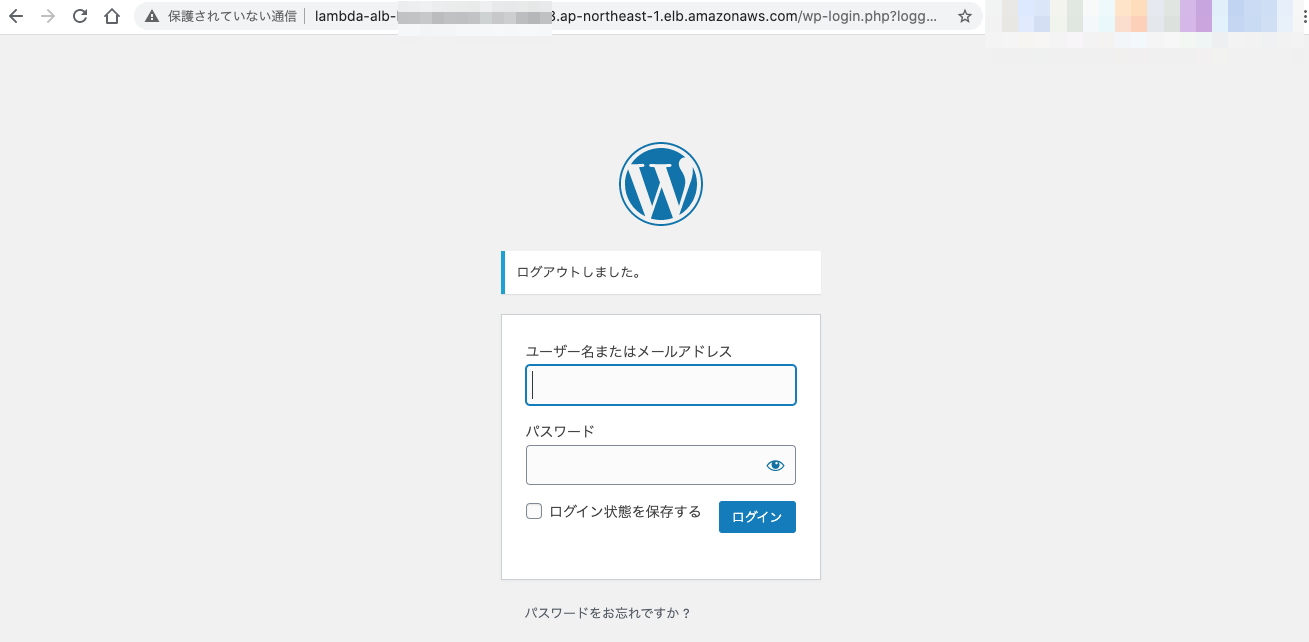
Task: Click the ログイン状態を保存する label text
Action: tap(625, 511)
